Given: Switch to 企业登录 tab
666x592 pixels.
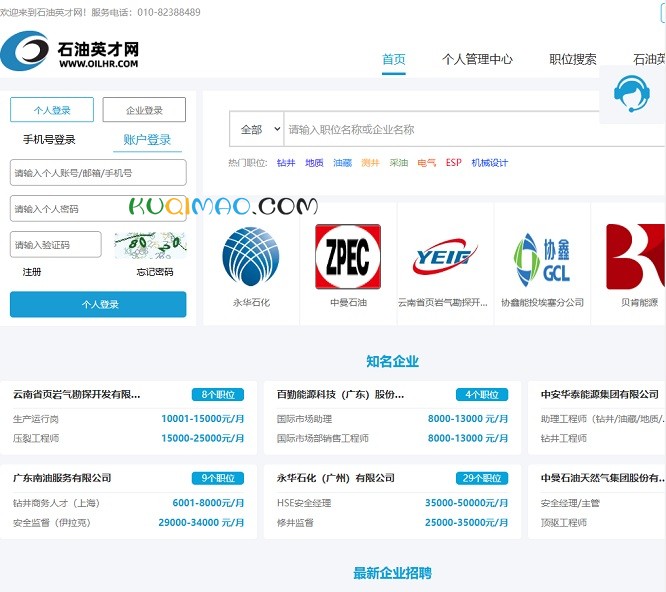Looking at the screenshot, I should click(144, 110).
